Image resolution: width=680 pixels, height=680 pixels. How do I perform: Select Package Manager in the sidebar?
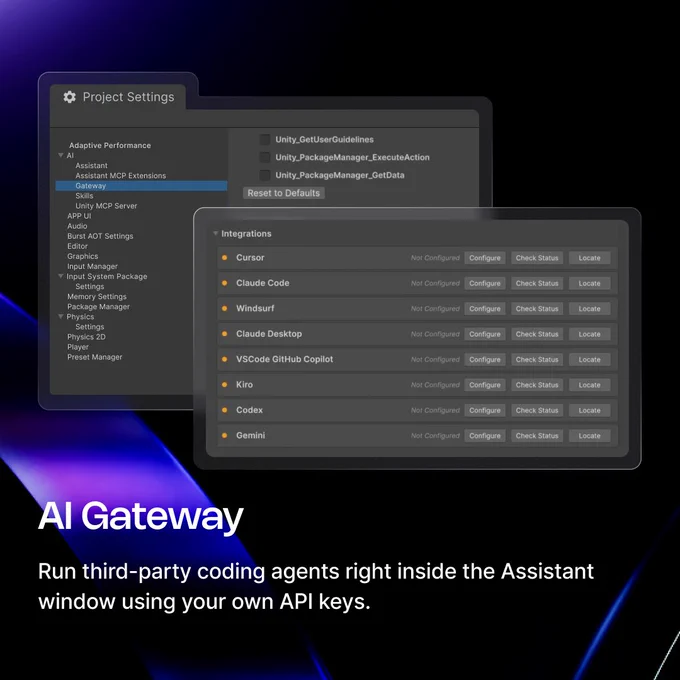(98, 307)
